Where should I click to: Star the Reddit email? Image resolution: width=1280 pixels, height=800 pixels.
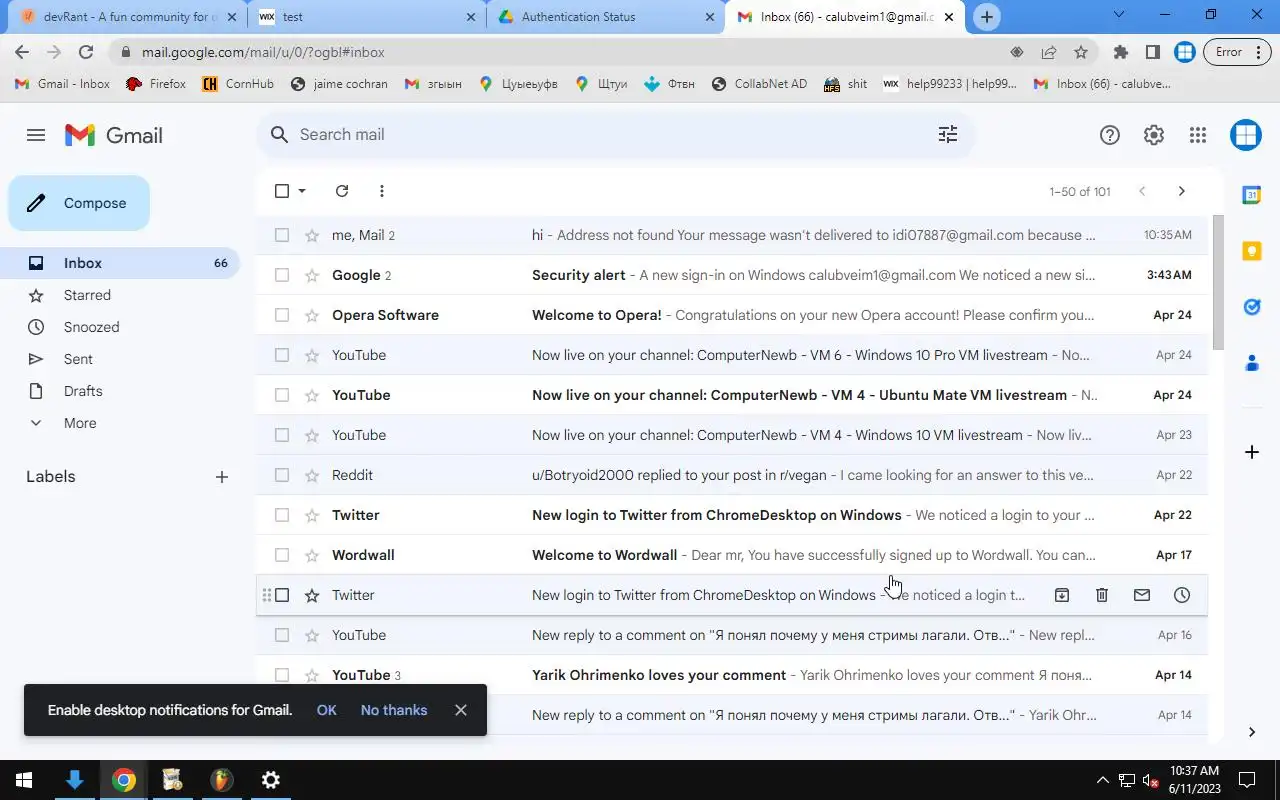point(312,475)
